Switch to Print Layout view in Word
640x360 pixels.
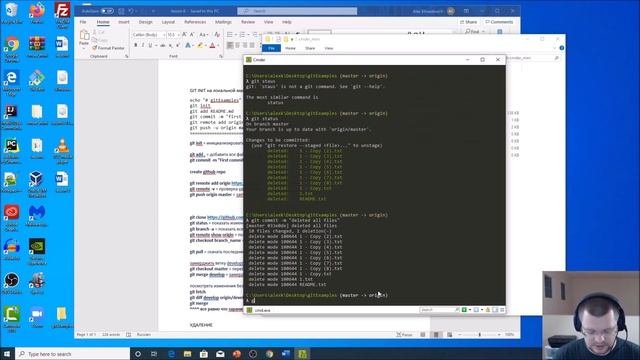point(436,335)
